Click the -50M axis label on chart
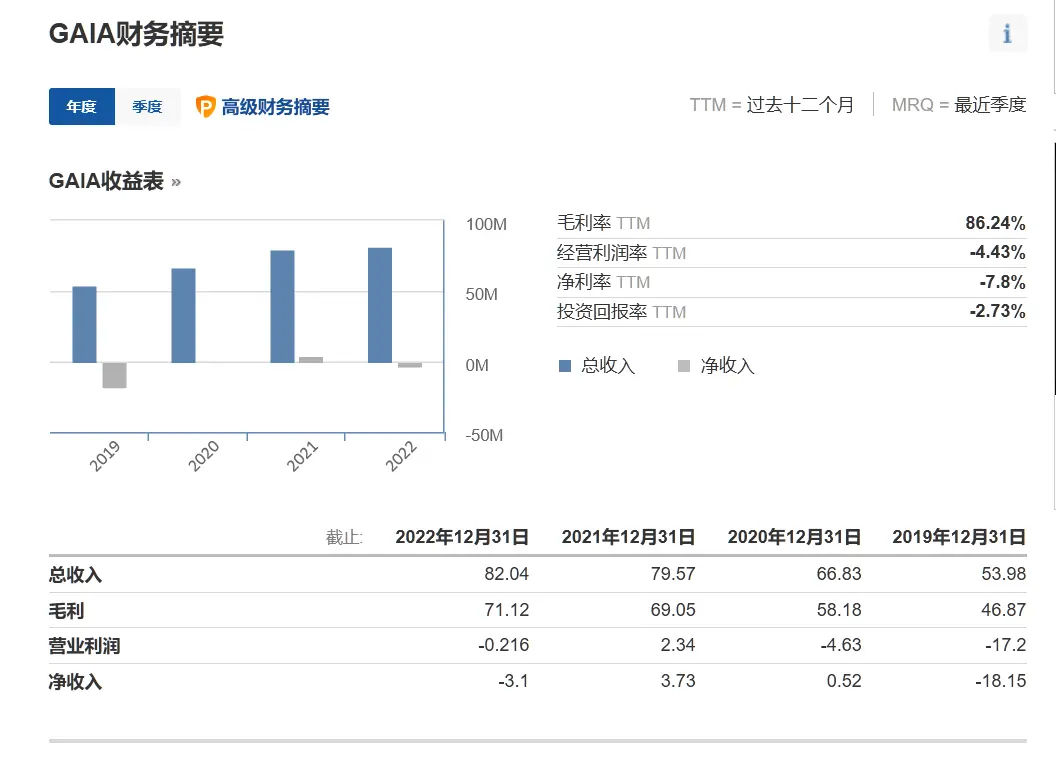1056x758 pixels. pyautogui.click(x=484, y=436)
